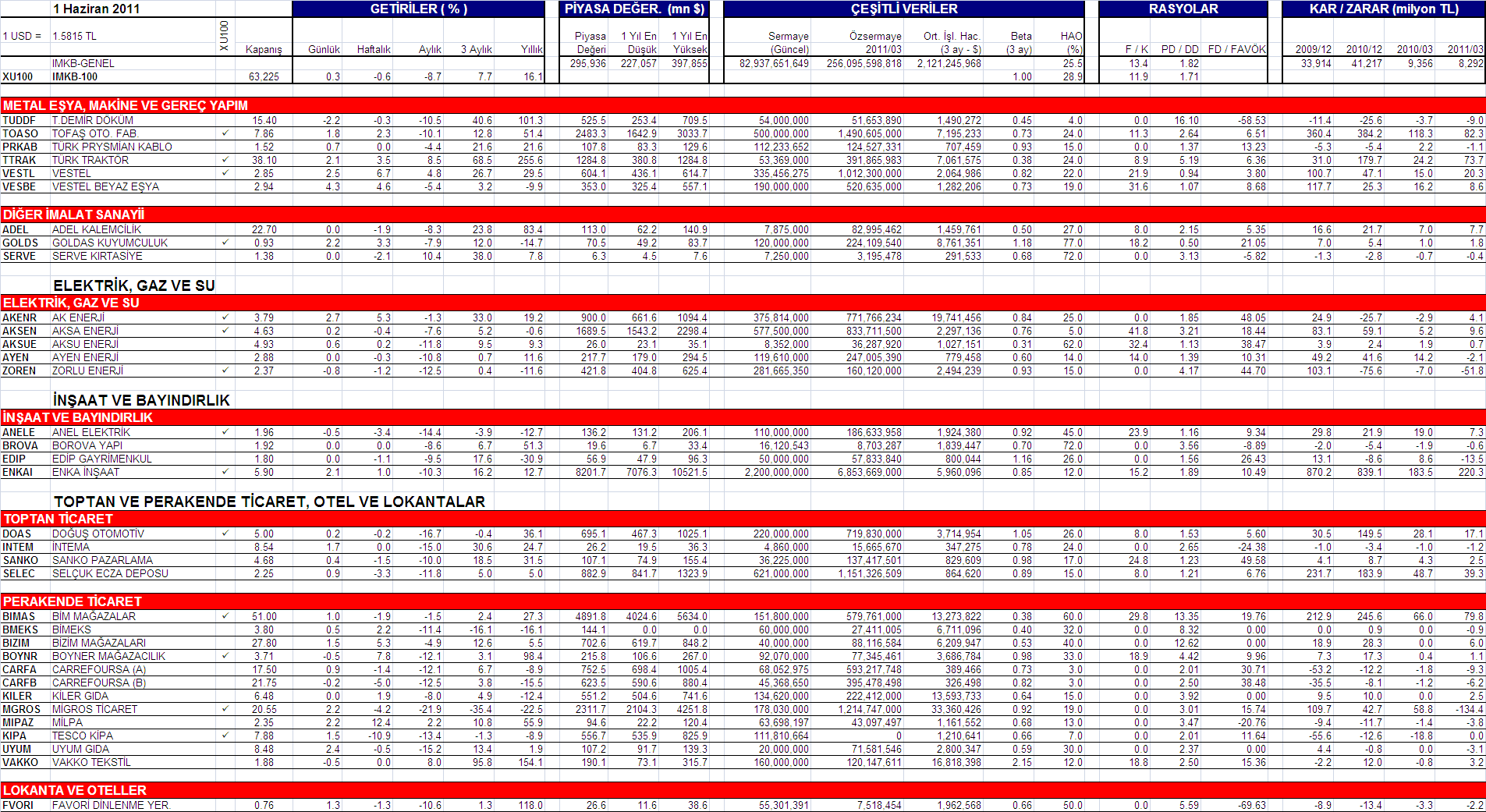Click the Haftalık column header
Viewport: 1486px width, 812px height.
click(374, 49)
